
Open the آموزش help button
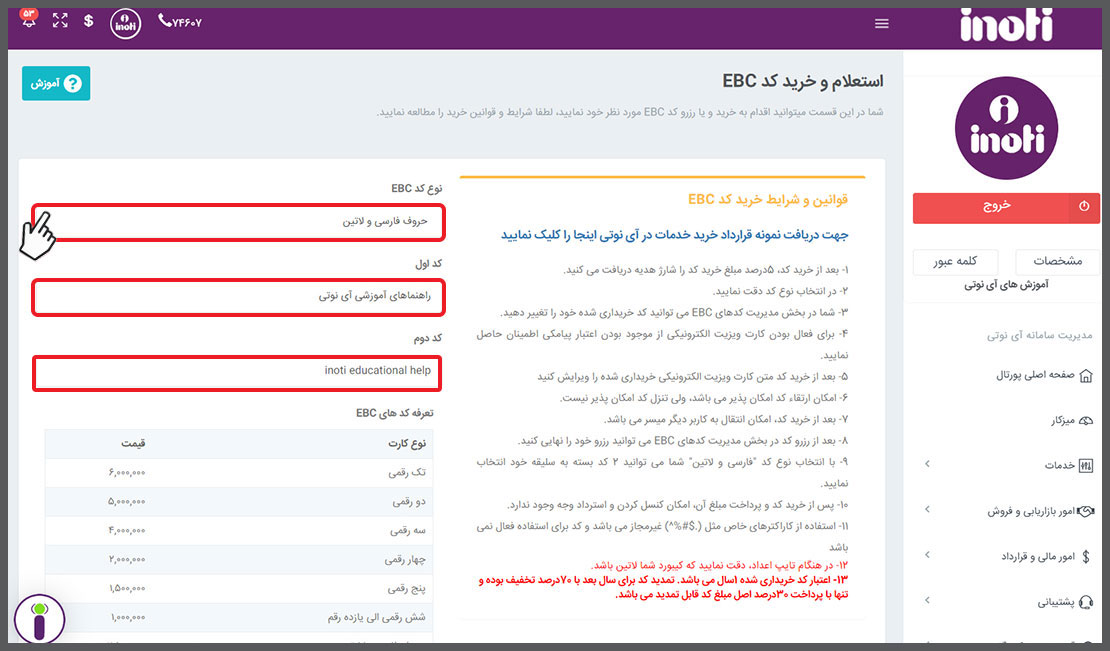[x=56, y=83]
